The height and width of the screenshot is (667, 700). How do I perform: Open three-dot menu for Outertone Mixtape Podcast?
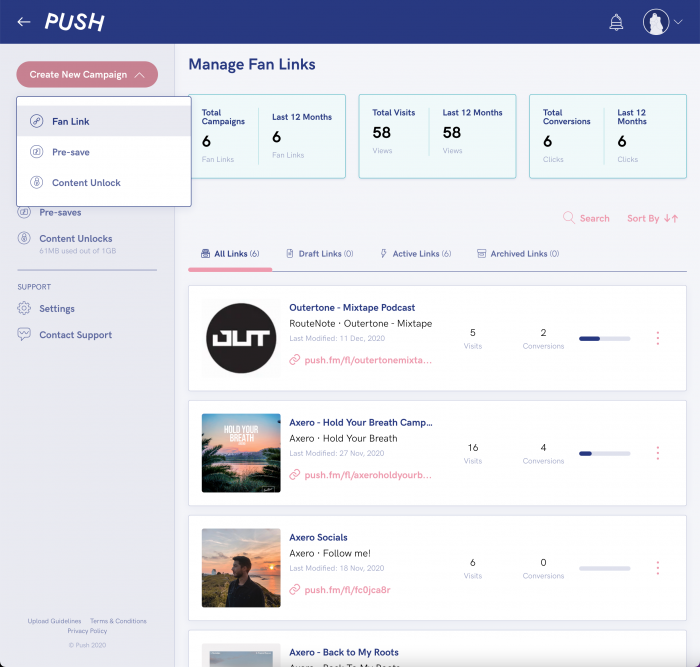point(657,338)
